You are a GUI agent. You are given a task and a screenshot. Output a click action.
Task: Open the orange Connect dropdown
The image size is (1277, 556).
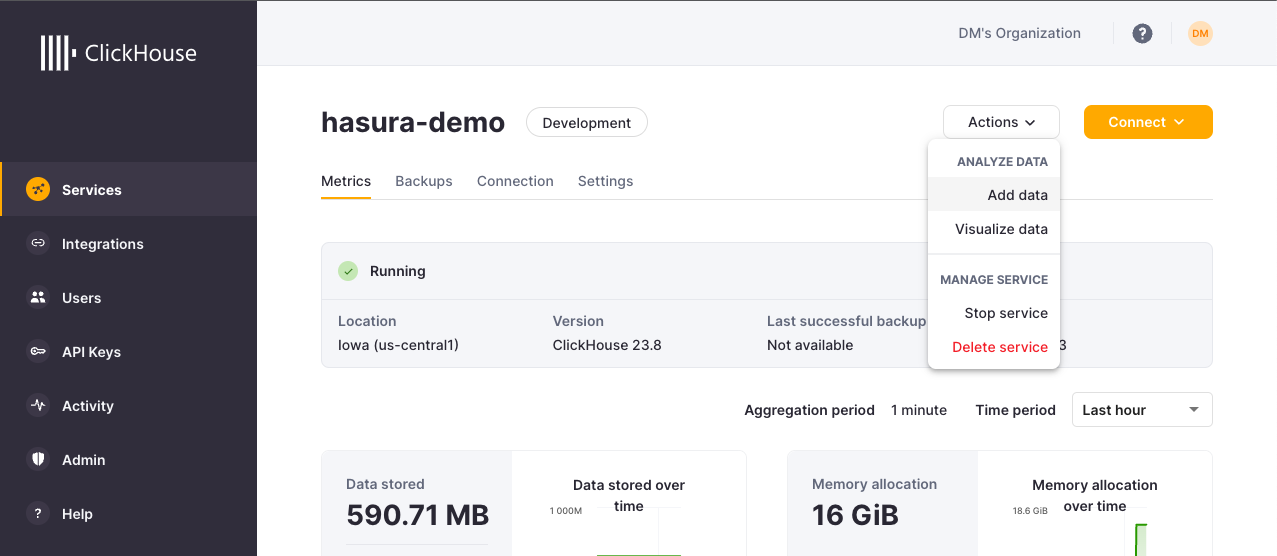click(x=1148, y=122)
